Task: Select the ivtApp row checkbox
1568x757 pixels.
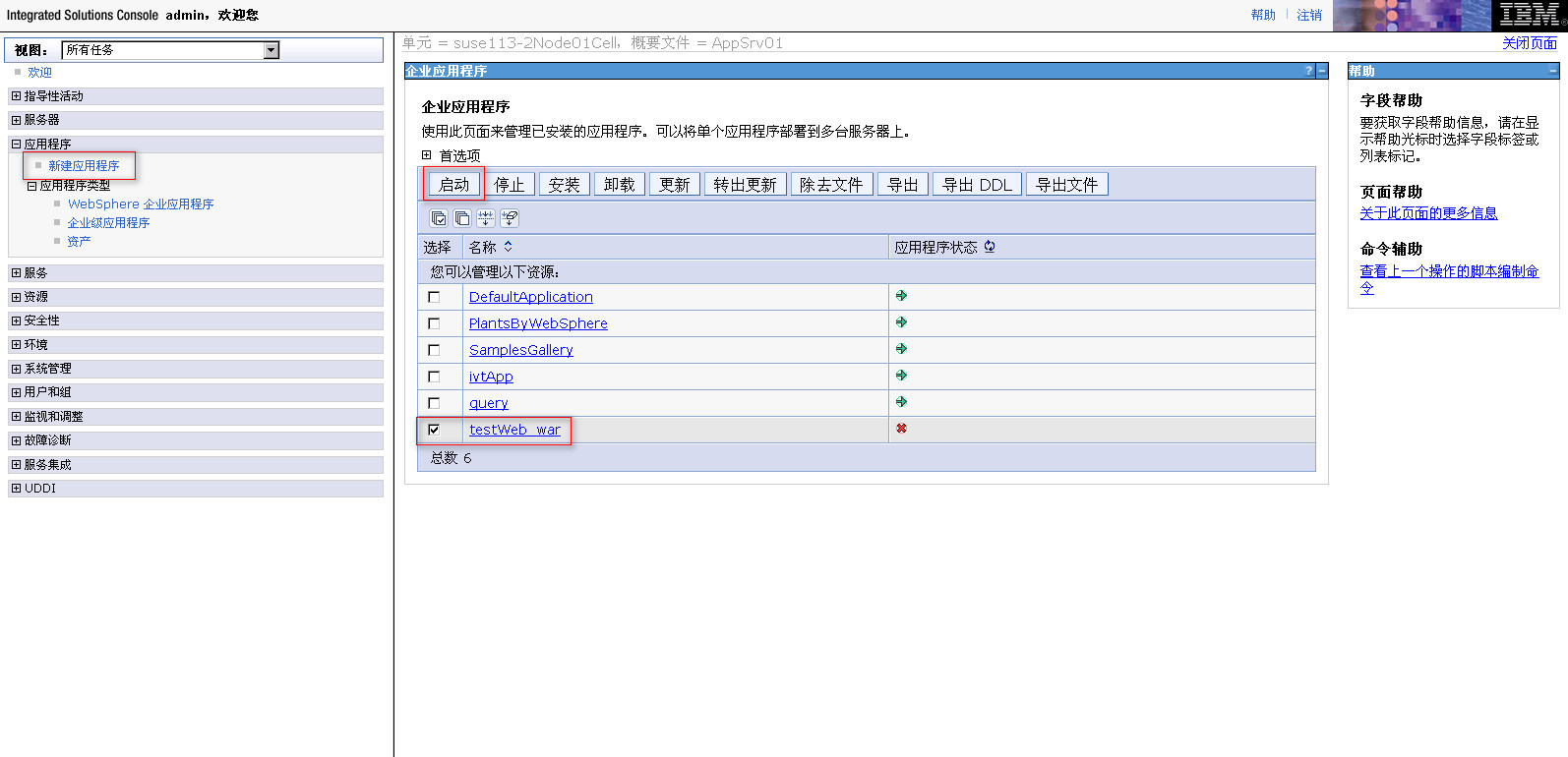Action: tap(434, 377)
